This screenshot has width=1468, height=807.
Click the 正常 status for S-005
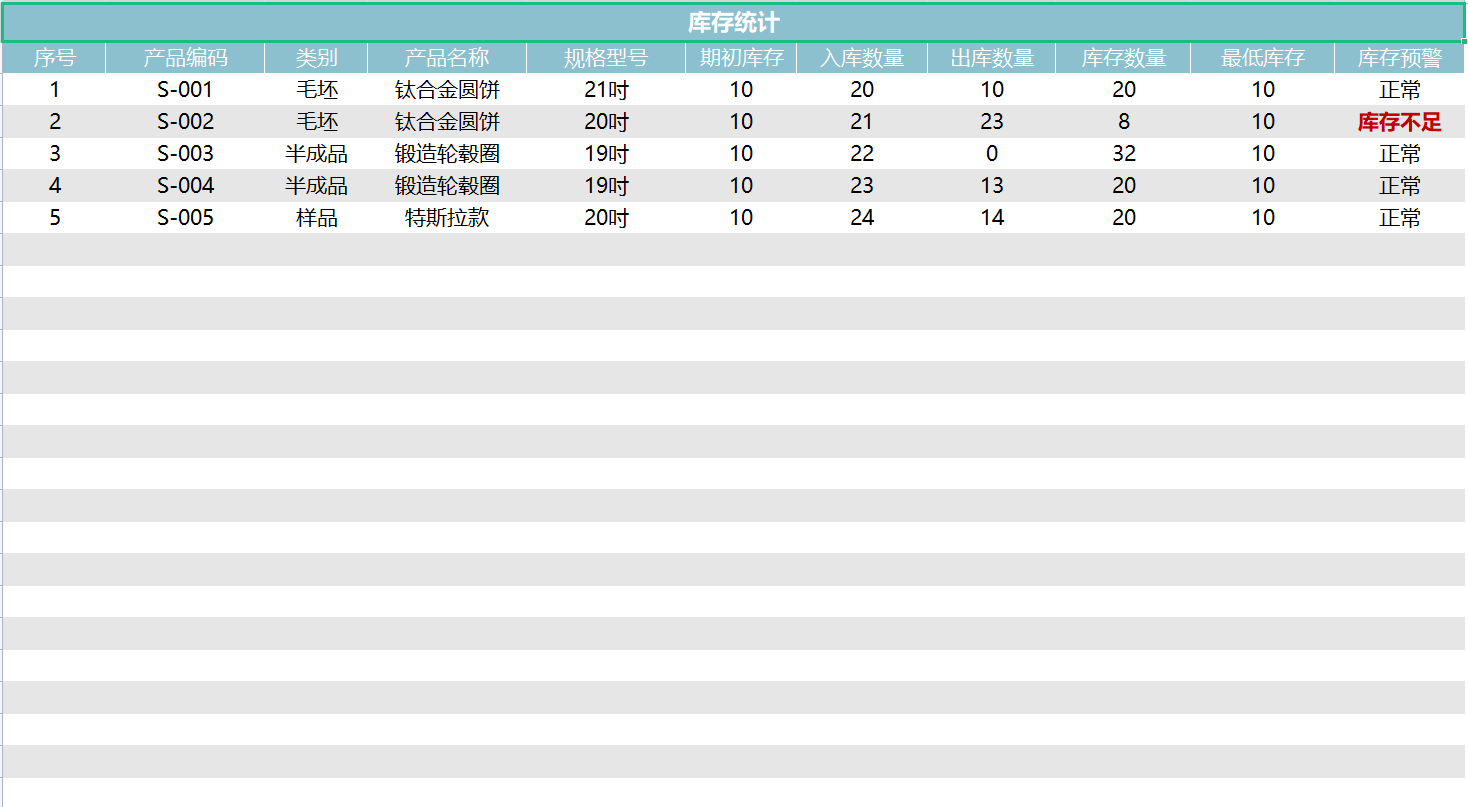coord(1400,218)
